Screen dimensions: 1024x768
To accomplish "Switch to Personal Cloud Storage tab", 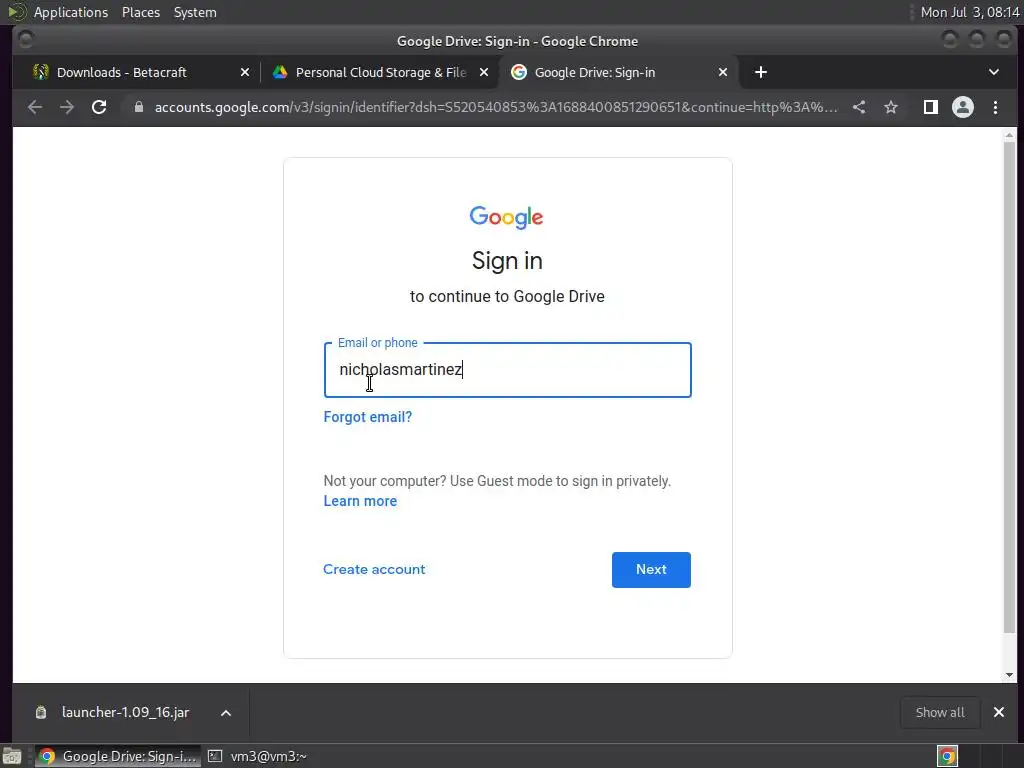I will point(380,72).
